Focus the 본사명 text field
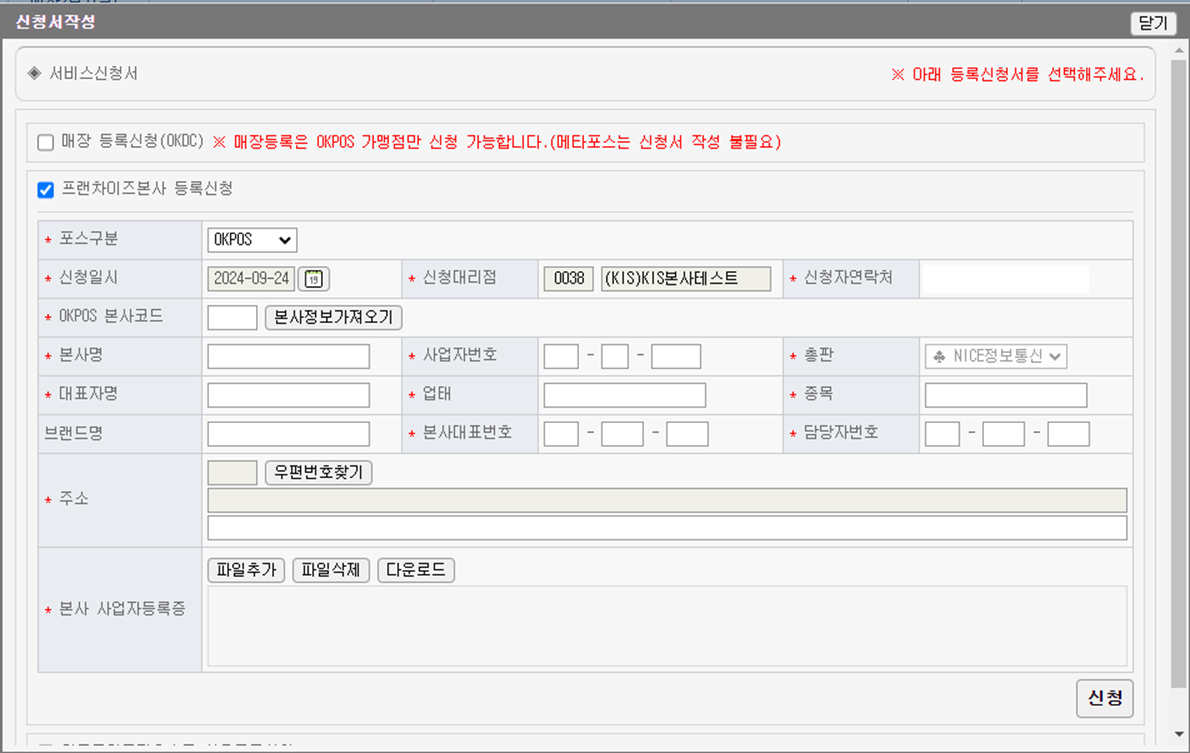1190x753 pixels. pos(288,357)
